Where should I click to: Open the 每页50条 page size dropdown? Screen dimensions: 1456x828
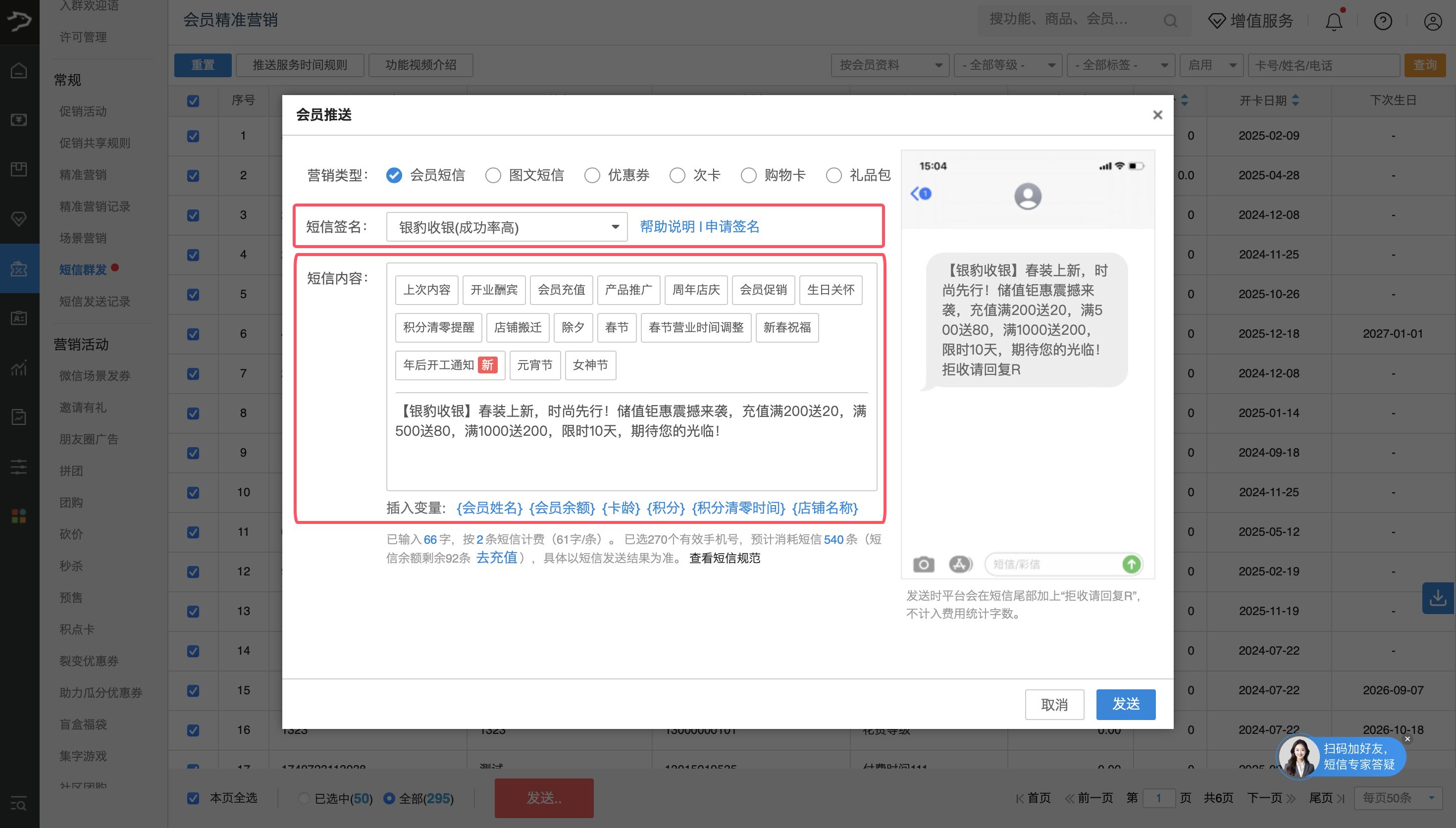coord(1398,798)
